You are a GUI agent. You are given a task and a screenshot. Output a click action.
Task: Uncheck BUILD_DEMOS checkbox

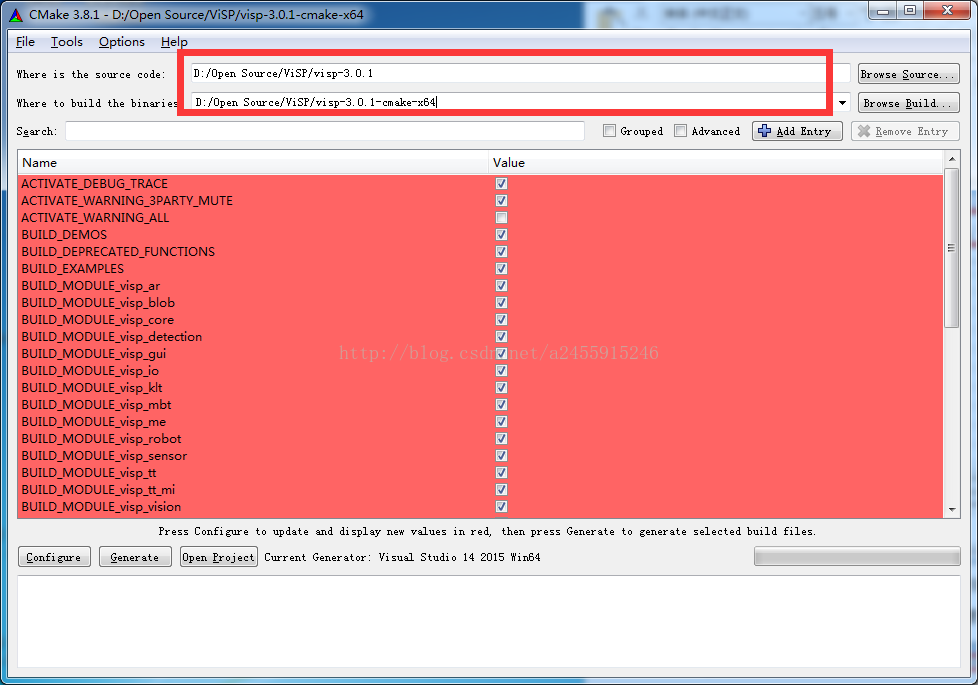(501, 235)
